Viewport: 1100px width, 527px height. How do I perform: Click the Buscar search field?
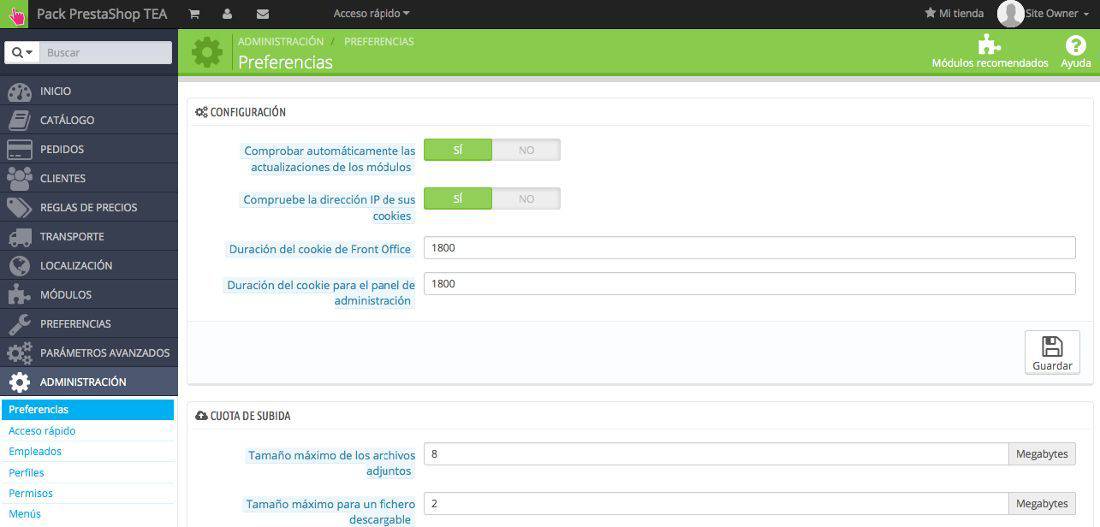[x=105, y=53]
